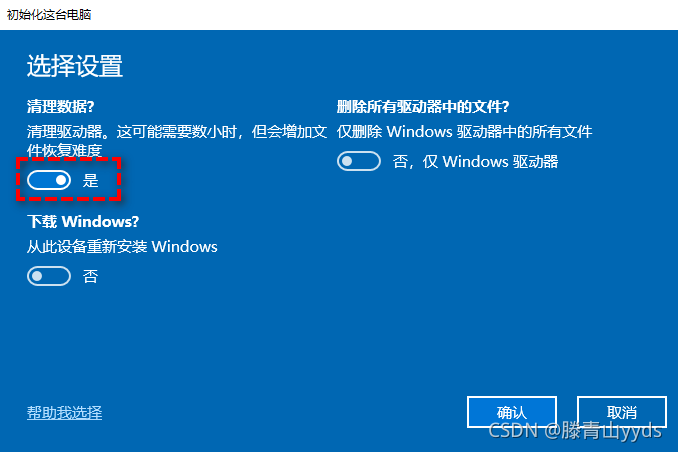Screen dimensions: 678x452
Task: Click the 是 label beside the clean data switch
Action: (x=91, y=180)
